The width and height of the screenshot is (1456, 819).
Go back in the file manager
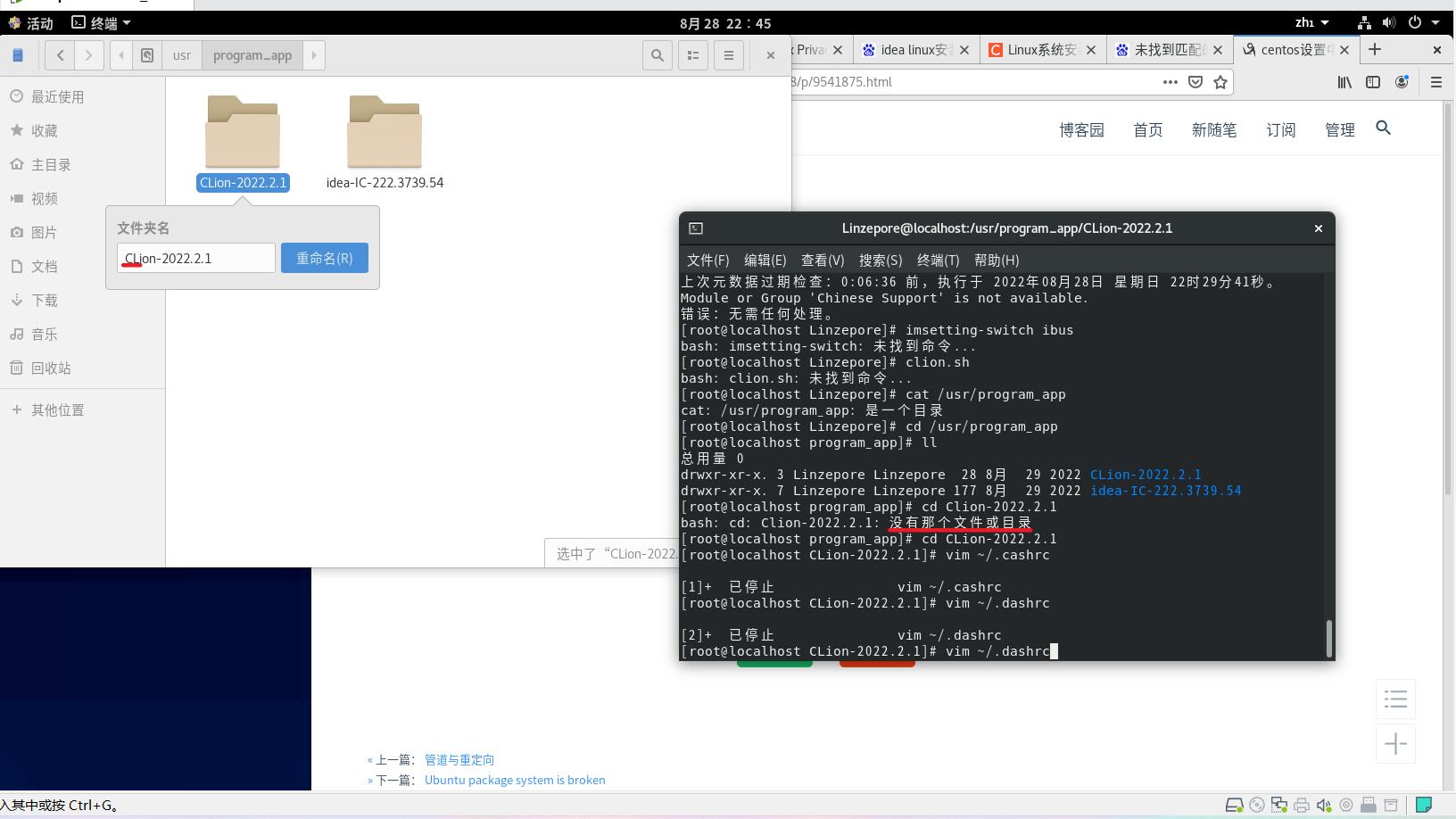pyautogui.click(x=60, y=55)
